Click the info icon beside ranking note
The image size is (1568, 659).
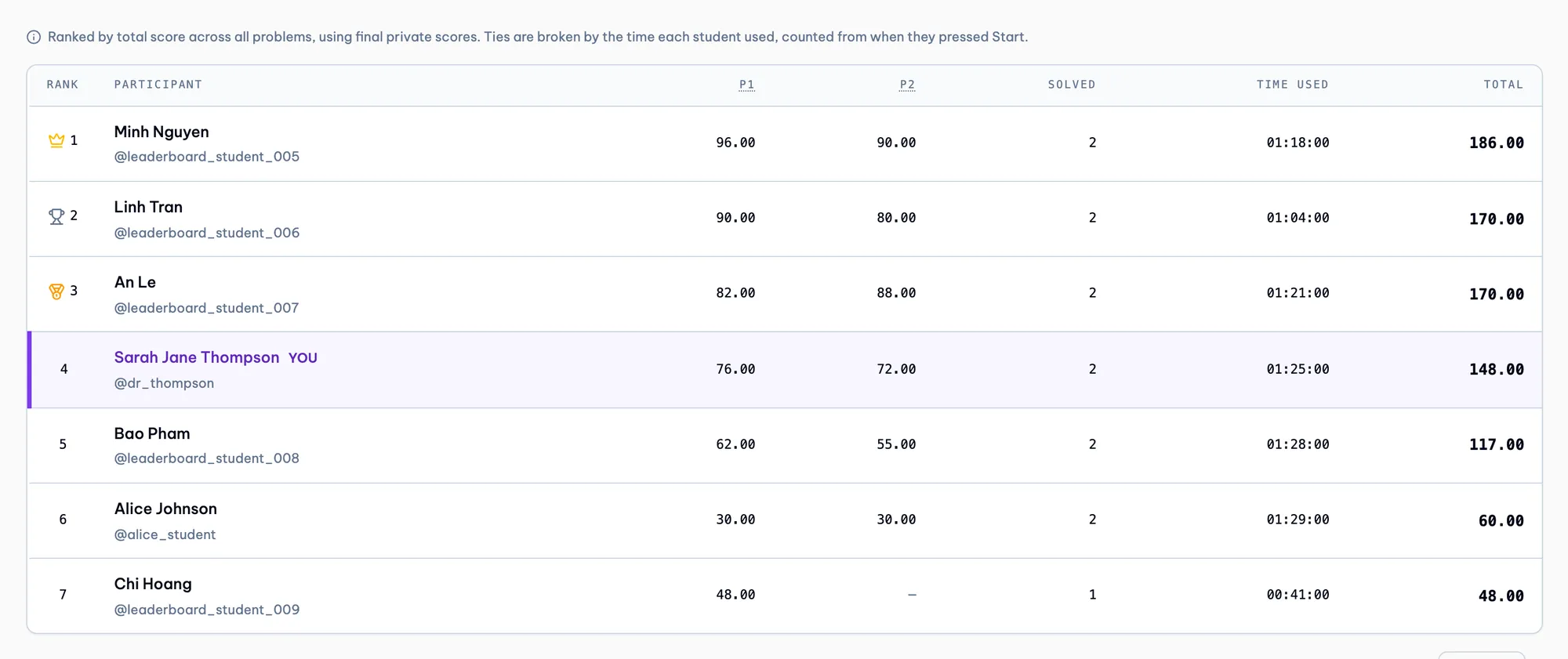tap(34, 37)
